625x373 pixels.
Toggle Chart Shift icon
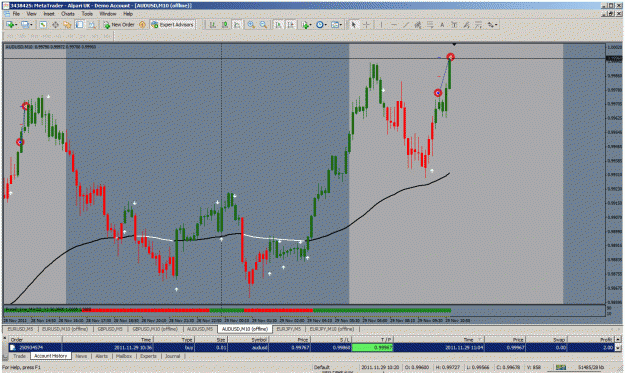point(291,25)
